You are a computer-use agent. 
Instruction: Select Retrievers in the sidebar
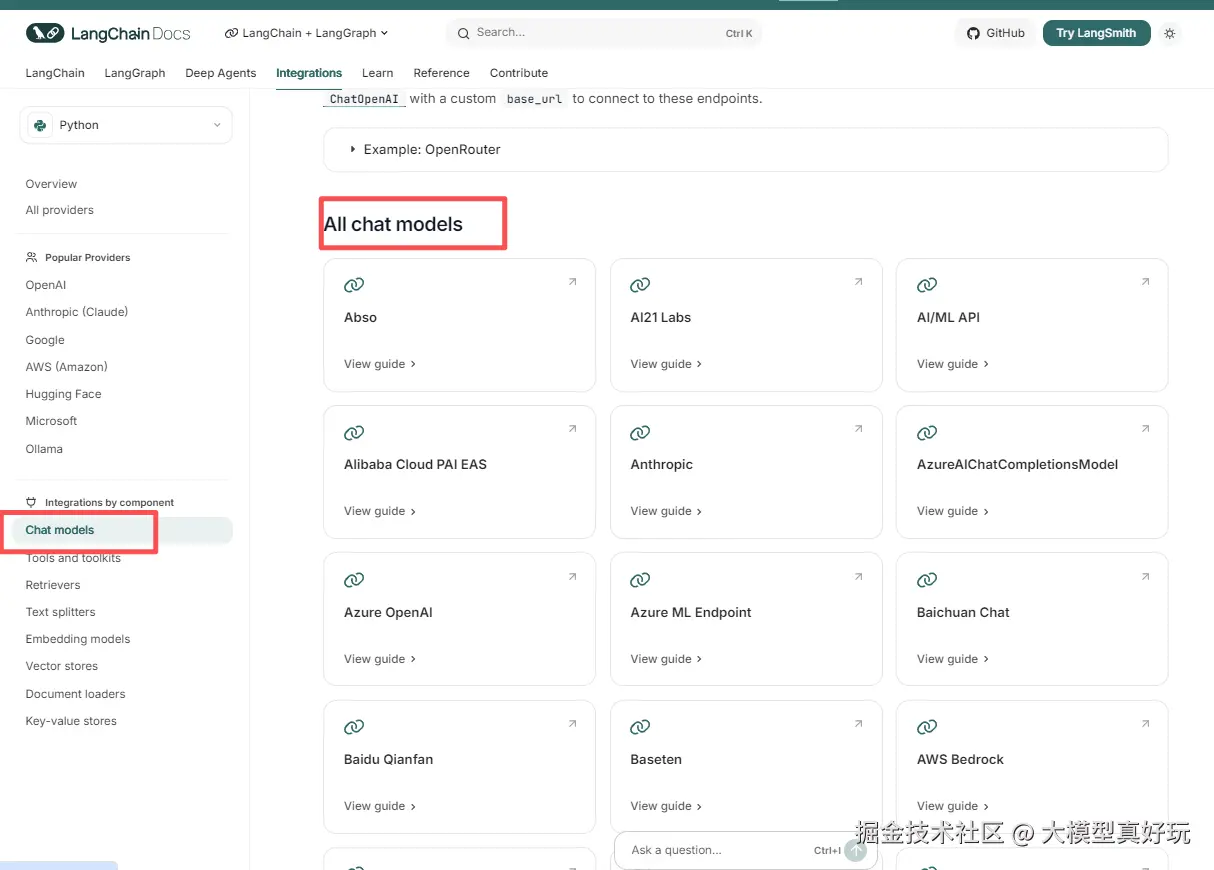[x=53, y=585]
